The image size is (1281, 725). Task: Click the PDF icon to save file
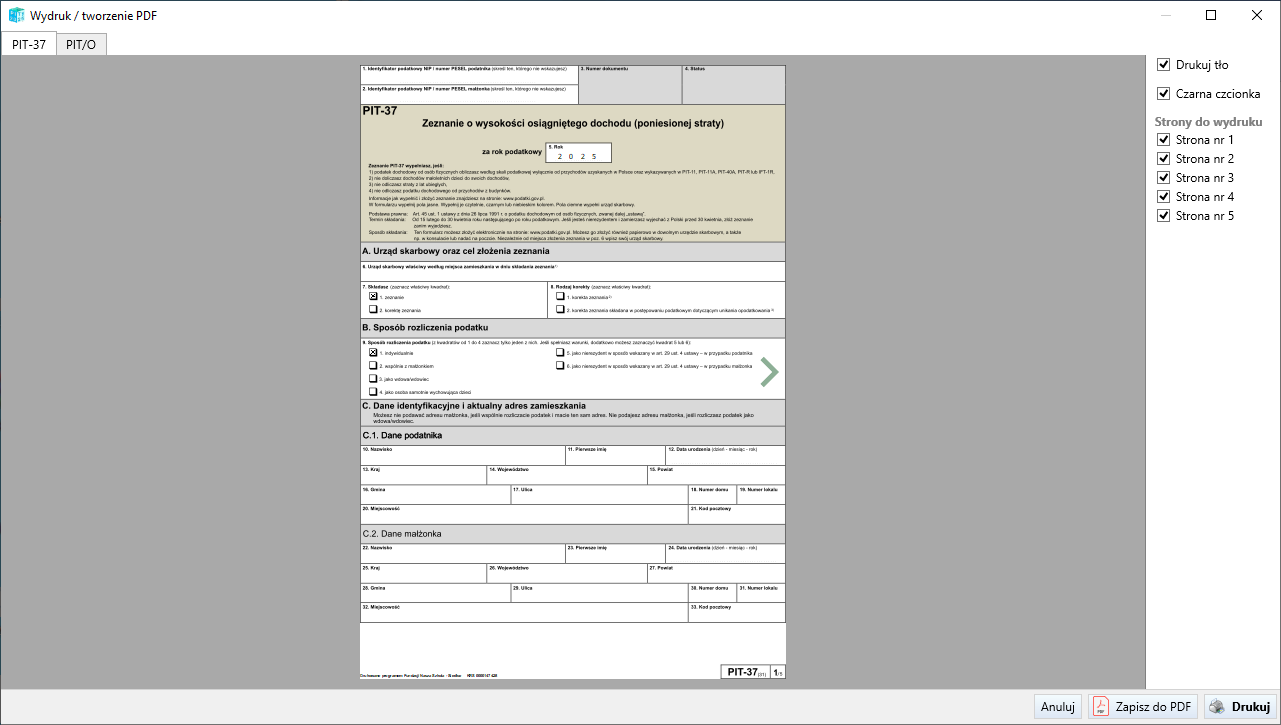click(x=1101, y=706)
